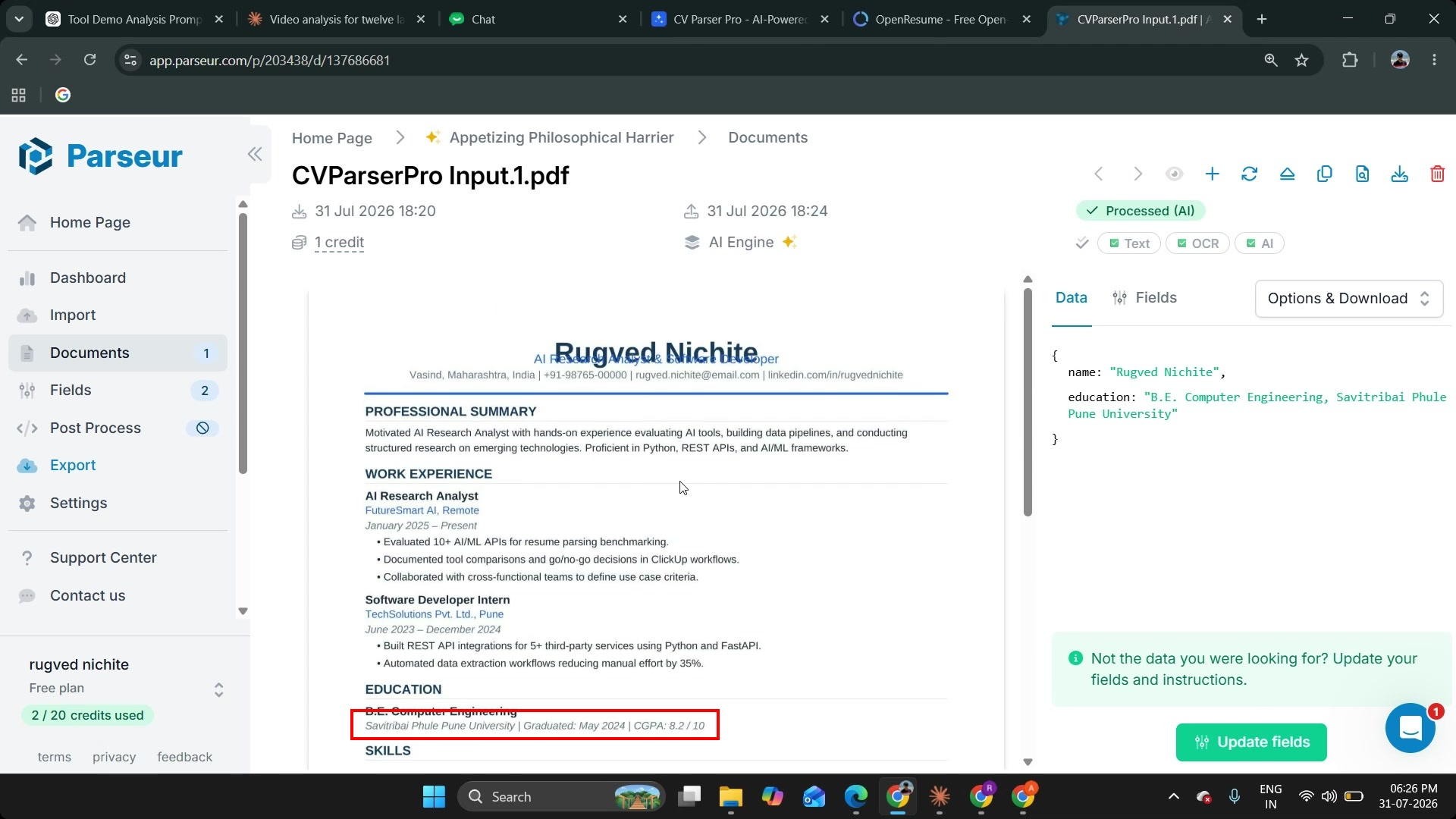Open the Documents breadcrumb link
1456x819 pixels.
point(768,138)
